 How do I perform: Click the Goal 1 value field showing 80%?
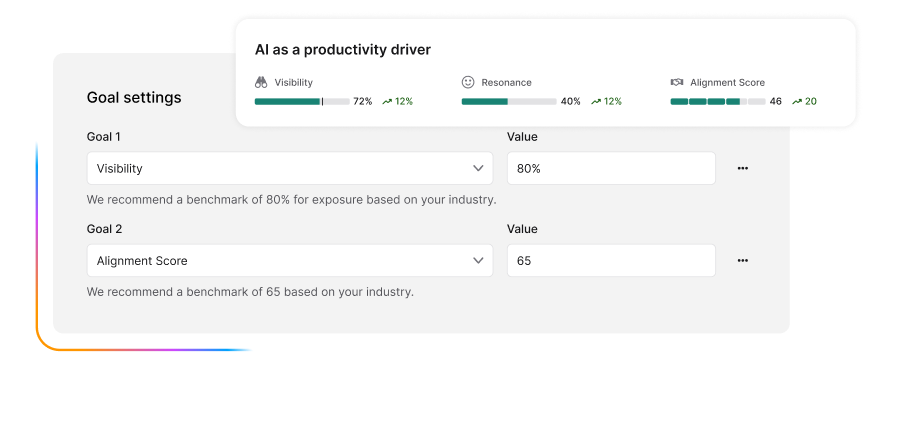pyautogui.click(x=611, y=169)
